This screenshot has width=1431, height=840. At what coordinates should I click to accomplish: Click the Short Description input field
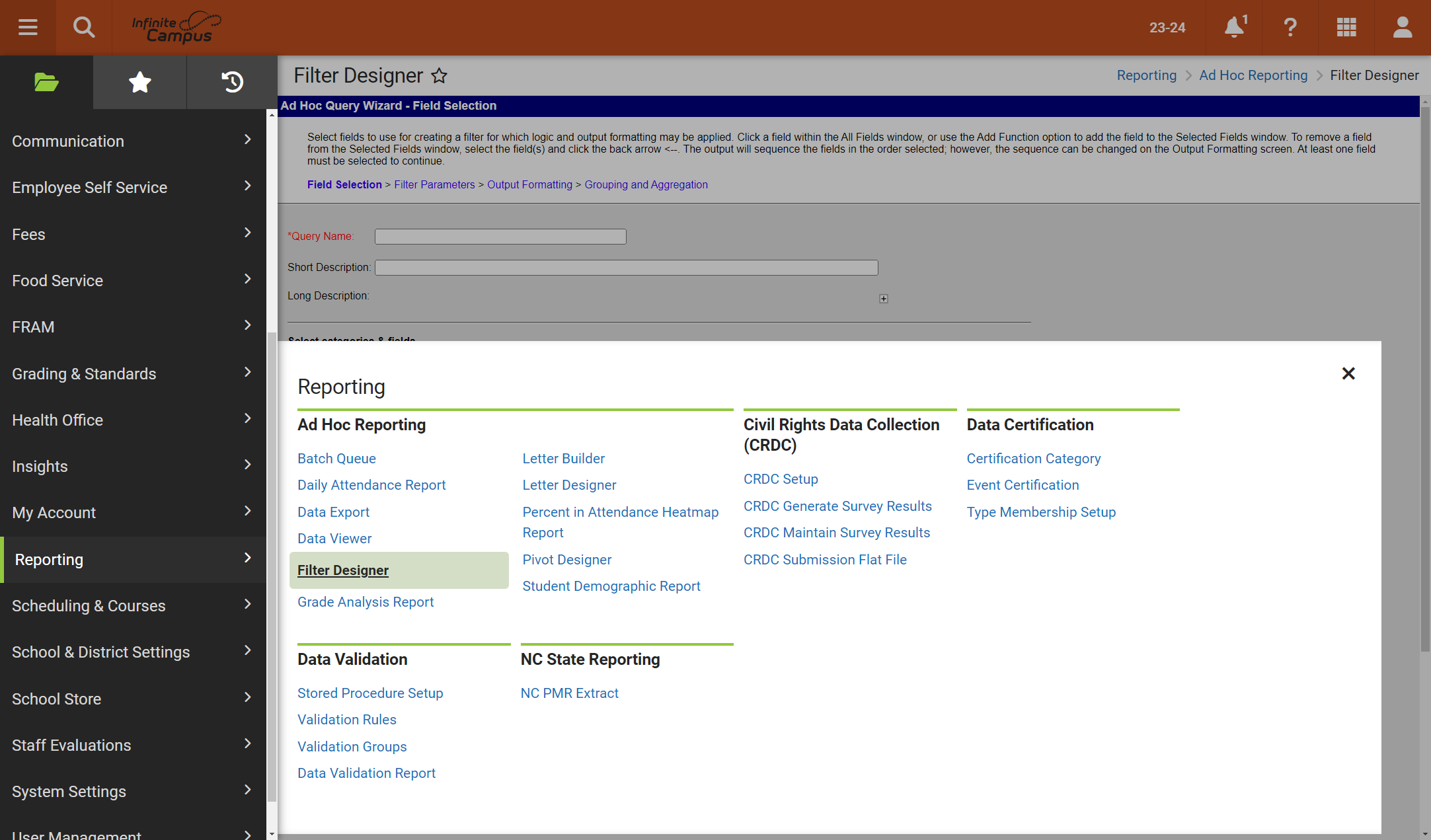pos(626,268)
